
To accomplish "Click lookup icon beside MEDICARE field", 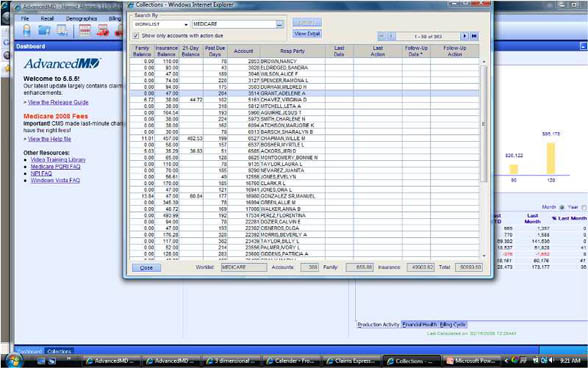I will click(280, 24).
